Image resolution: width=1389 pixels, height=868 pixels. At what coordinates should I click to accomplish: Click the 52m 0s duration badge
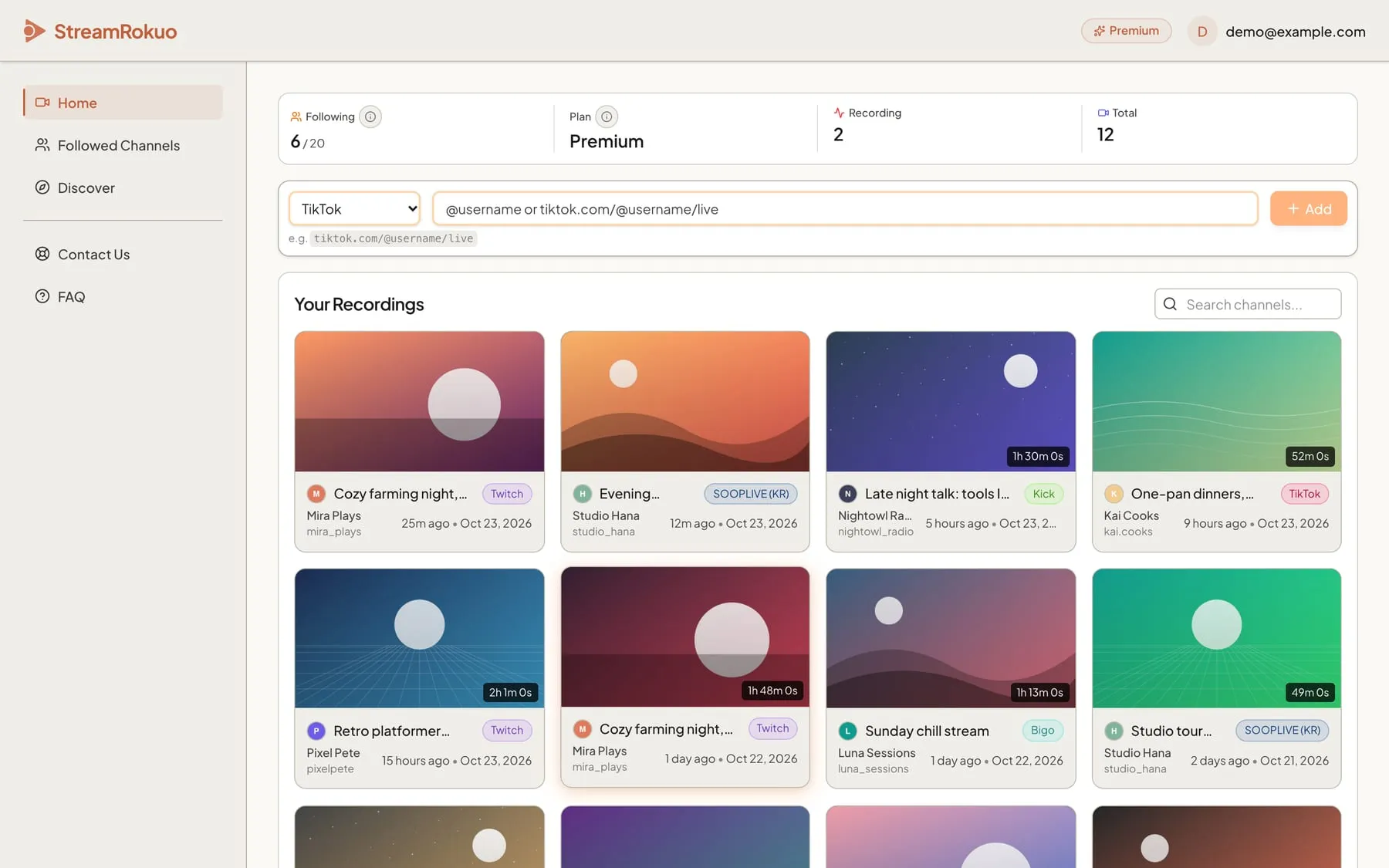click(x=1310, y=456)
